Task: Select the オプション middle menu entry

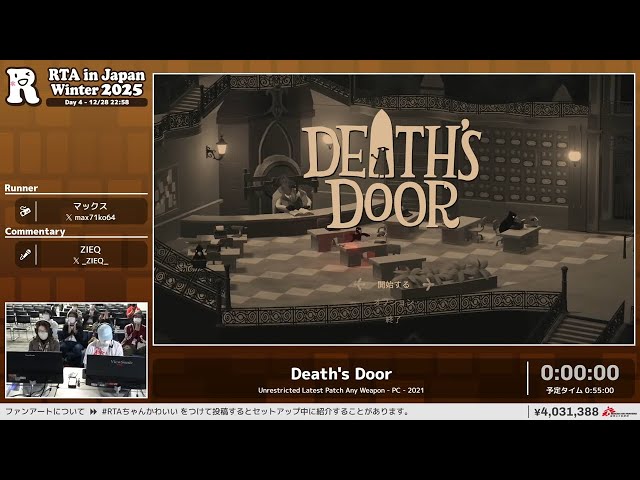Action: (x=393, y=302)
